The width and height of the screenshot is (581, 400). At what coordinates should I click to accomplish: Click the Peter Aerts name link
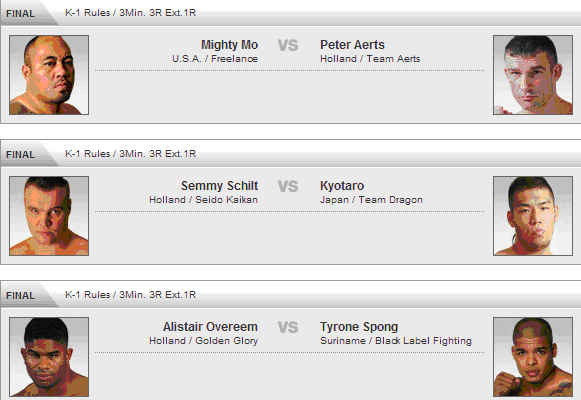[352, 45]
